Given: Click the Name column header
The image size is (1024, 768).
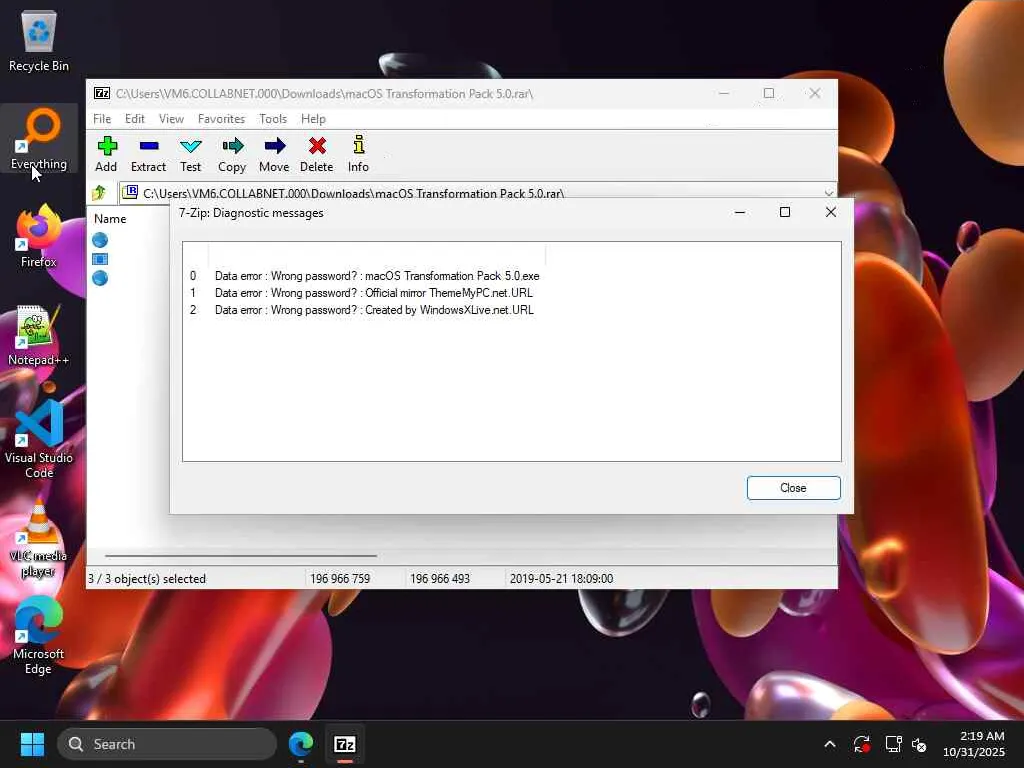Looking at the screenshot, I should [x=110, y=219].
